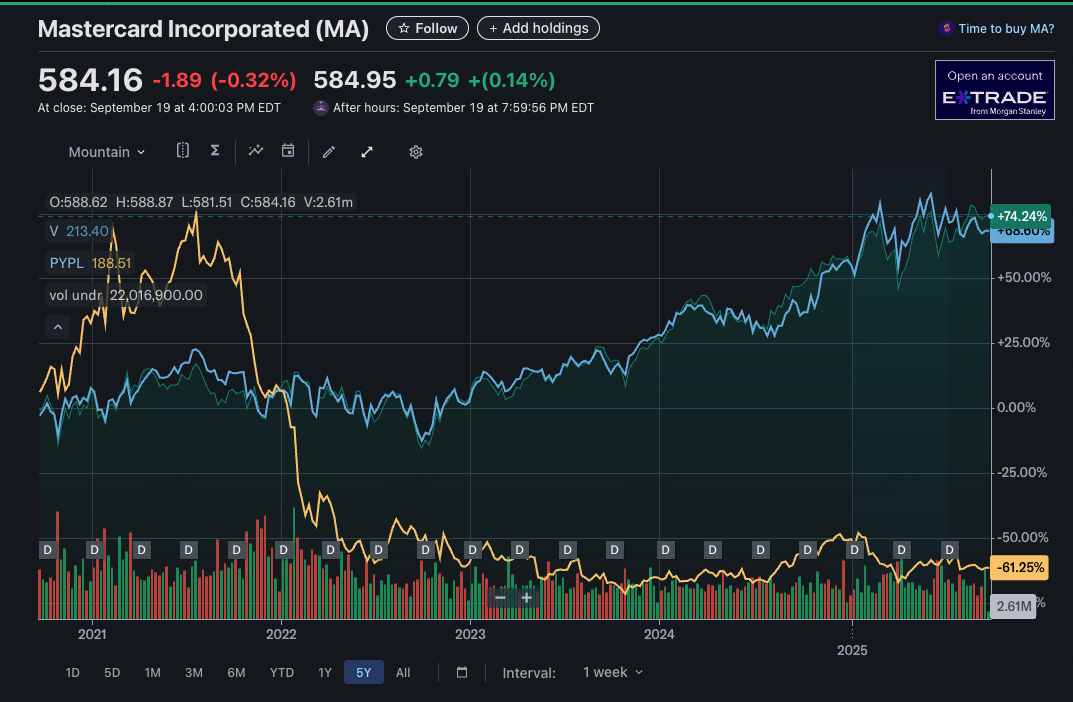The width and height of the screenshot is (1073, 702).
Task: Open the Mountain chart type dropdown
Action: pyautogui.click(x=106, y=152)
